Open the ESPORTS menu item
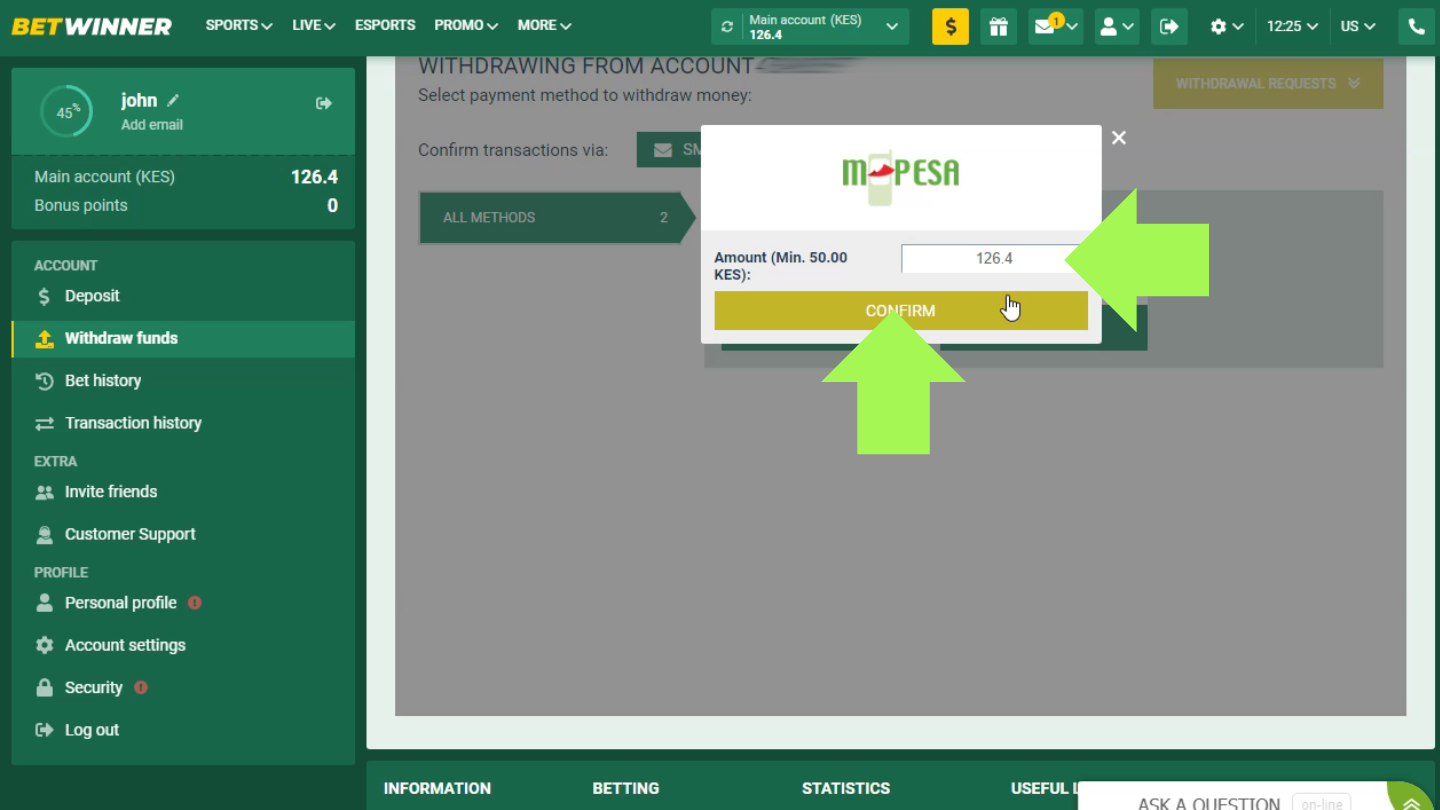This screenshot has width=1440, height=810. coord(385,26)
